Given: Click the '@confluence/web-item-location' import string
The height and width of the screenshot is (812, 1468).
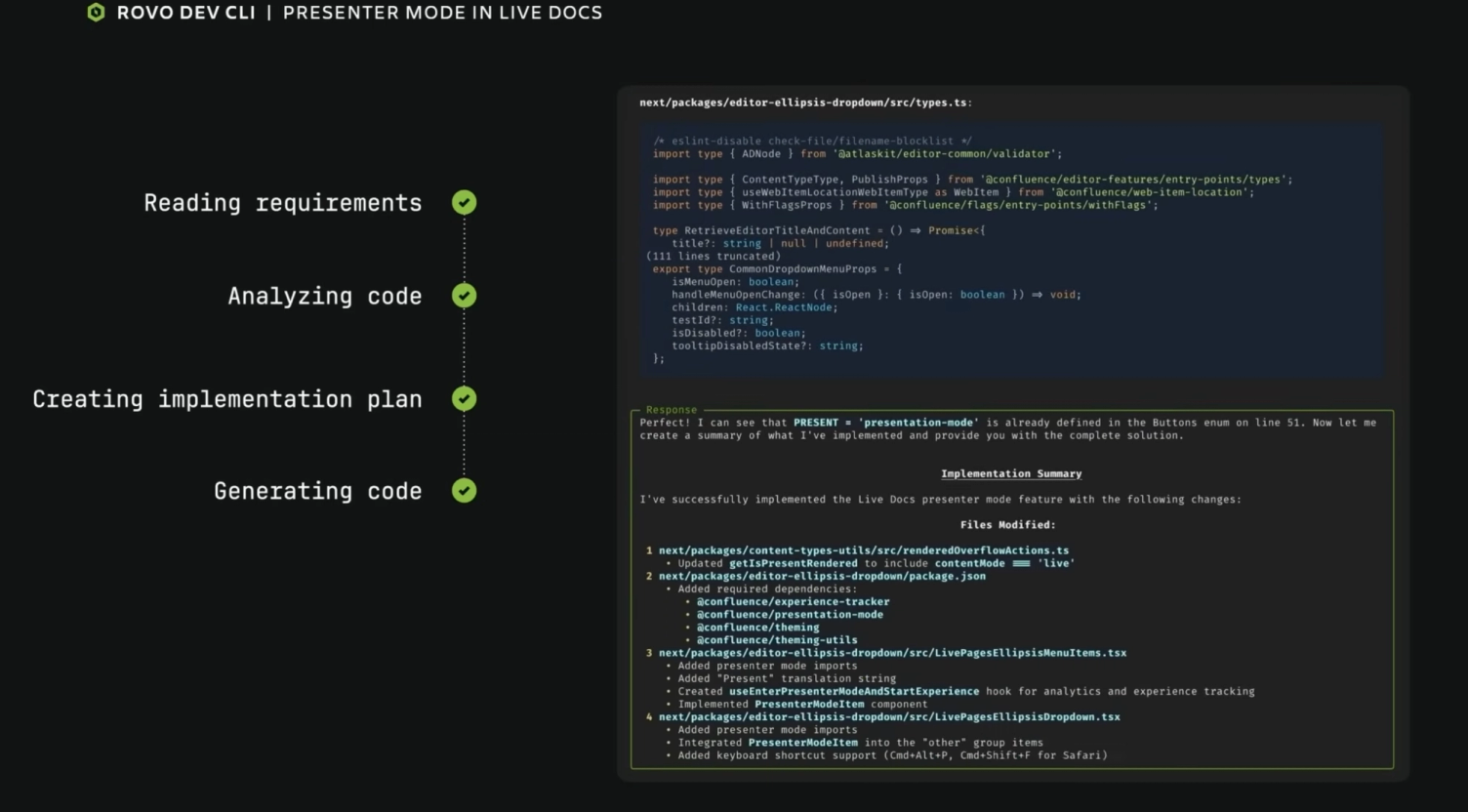Looking at the screenshot, I should pos(1153,192).
